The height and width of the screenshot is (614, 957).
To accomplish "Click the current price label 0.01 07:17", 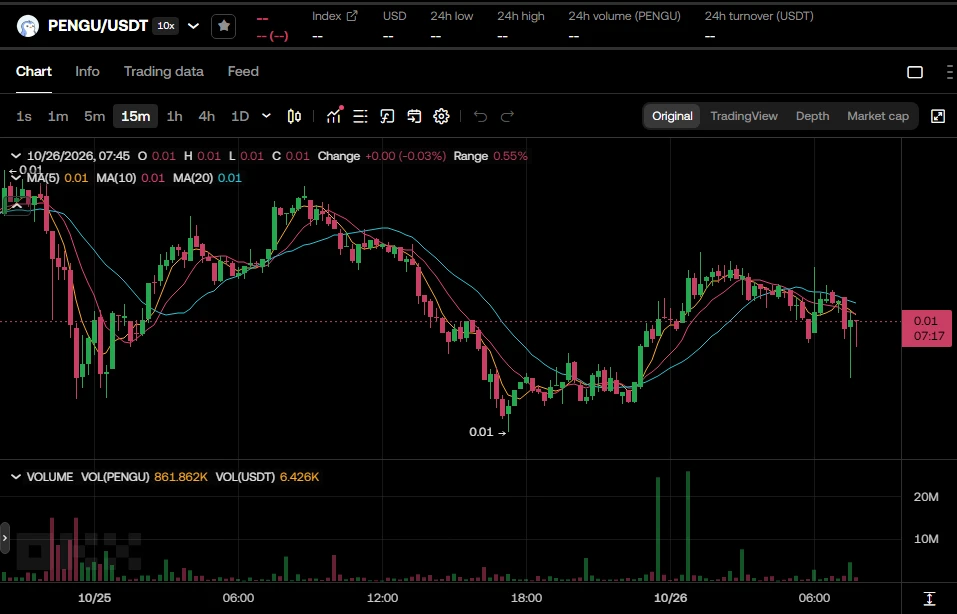I will tap(928, 328).
